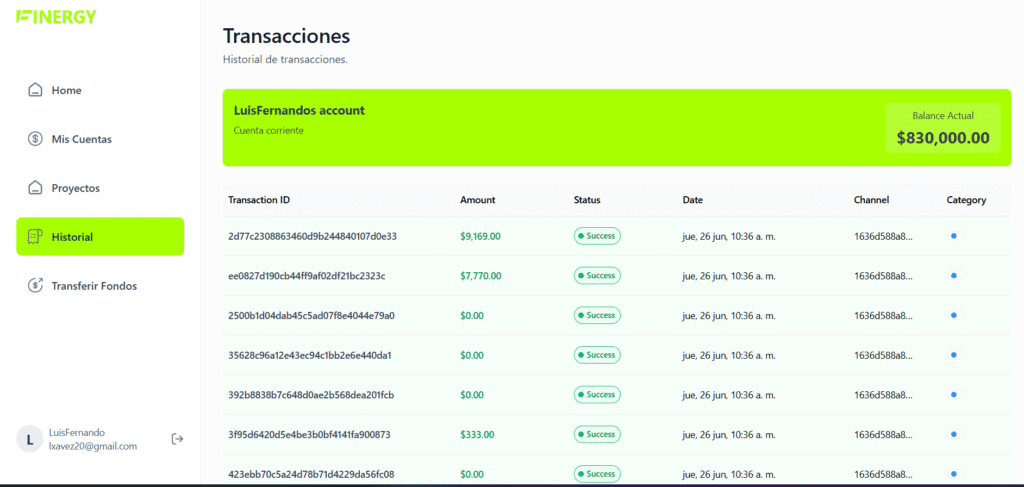Click the logout arrow icon
1024x487 pixels.
177,439
